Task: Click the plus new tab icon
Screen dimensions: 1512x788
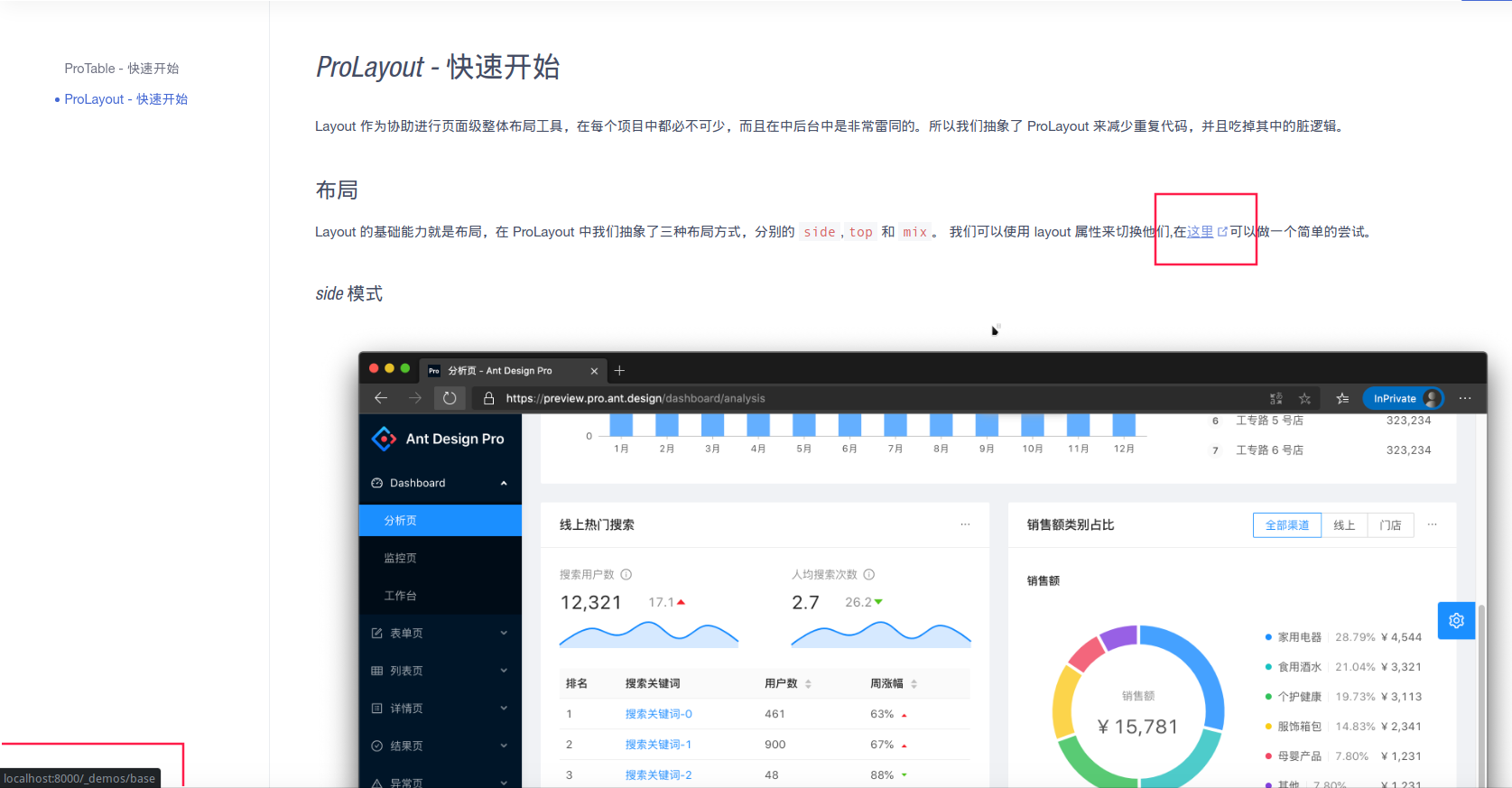Action: click(619, 370)
